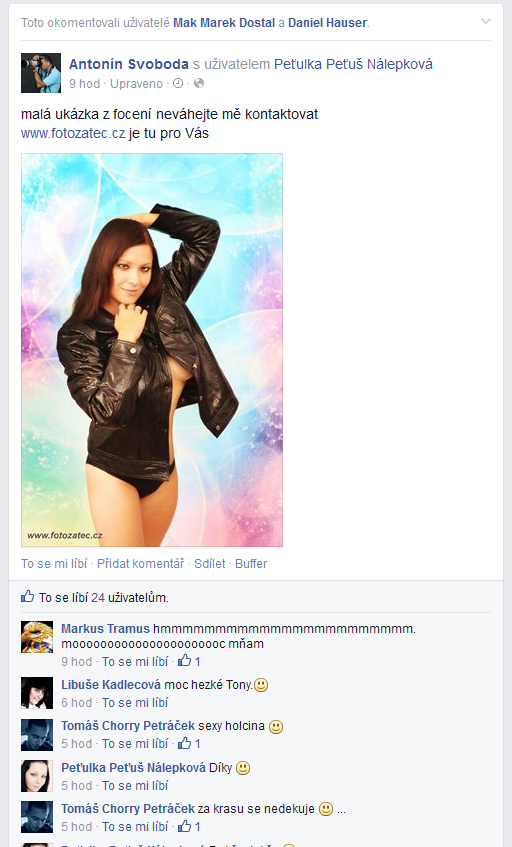Click the public globe privacy icon
Viewport: 512px width, 847px height.
click(x=199, y=83)
